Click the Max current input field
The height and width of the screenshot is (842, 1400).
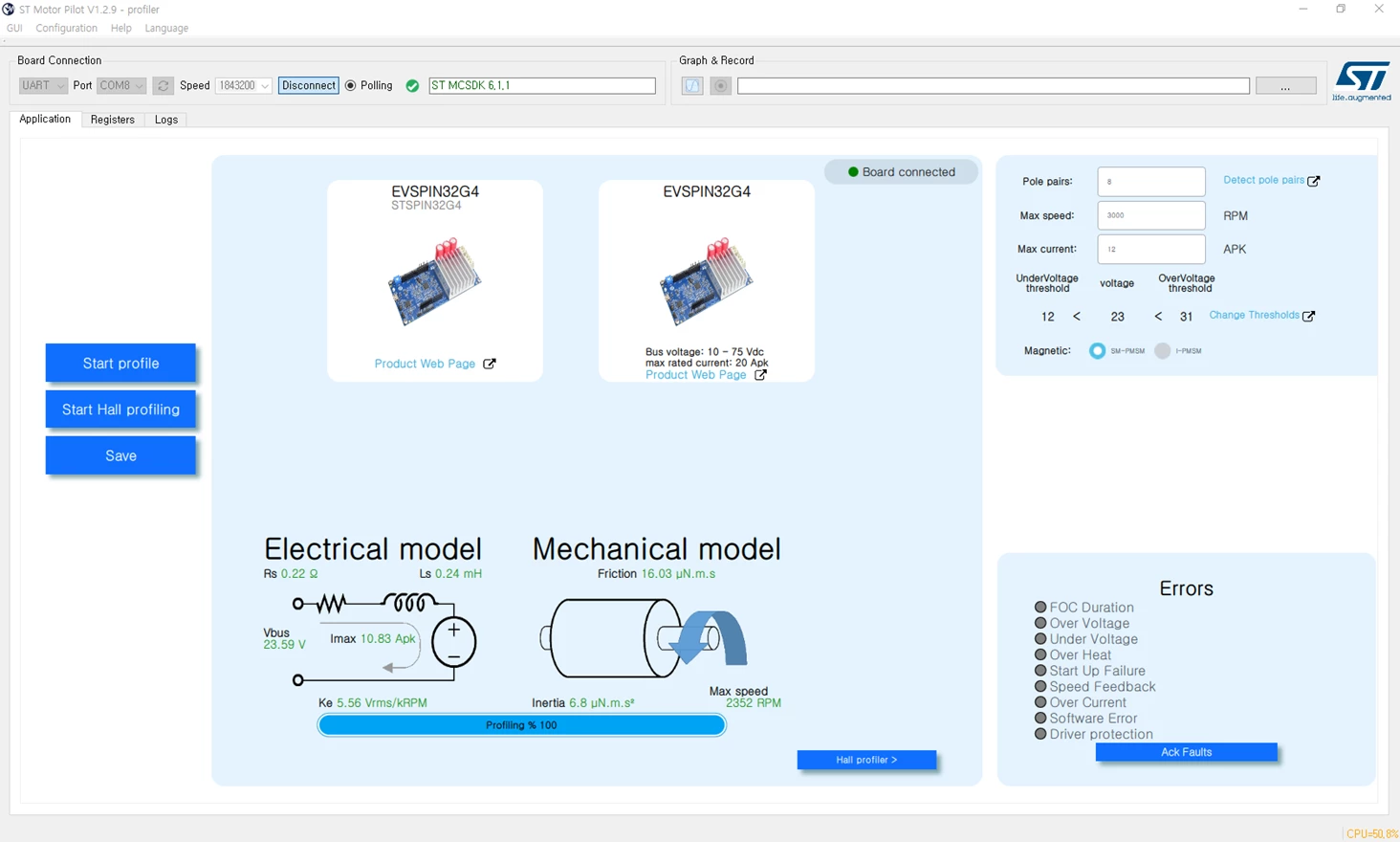coord(1151,249)
